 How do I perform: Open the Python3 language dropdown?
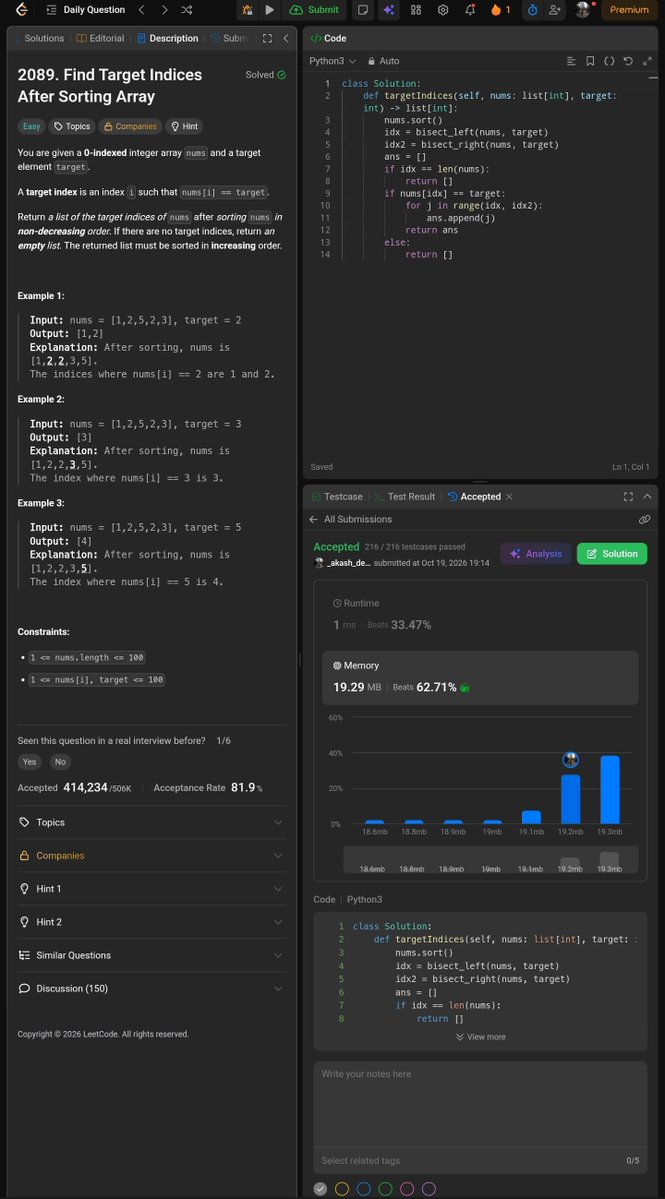pyautogui.click(x=332, y=60)
